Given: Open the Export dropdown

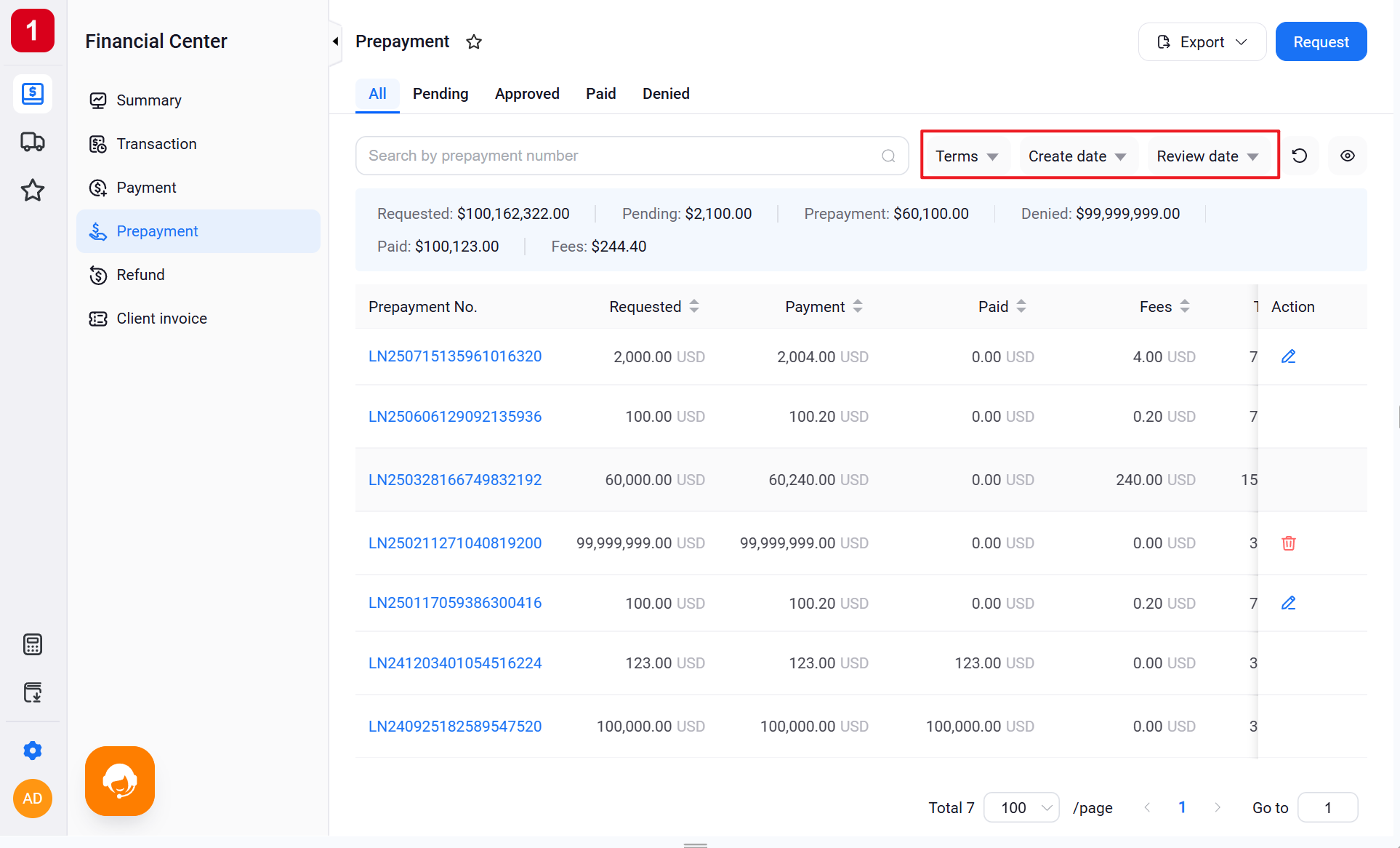Looking at the screenshot, I should coord(1202,42).
